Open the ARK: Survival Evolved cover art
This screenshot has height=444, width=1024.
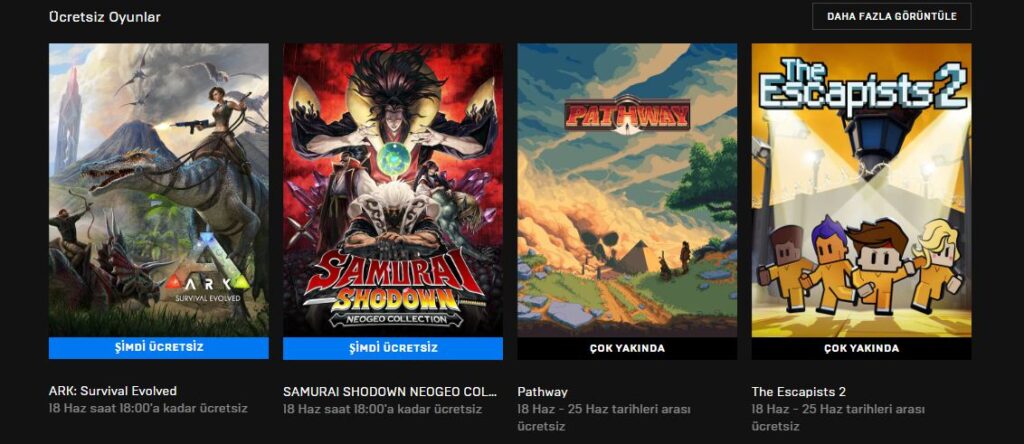(x=159, y=189)
